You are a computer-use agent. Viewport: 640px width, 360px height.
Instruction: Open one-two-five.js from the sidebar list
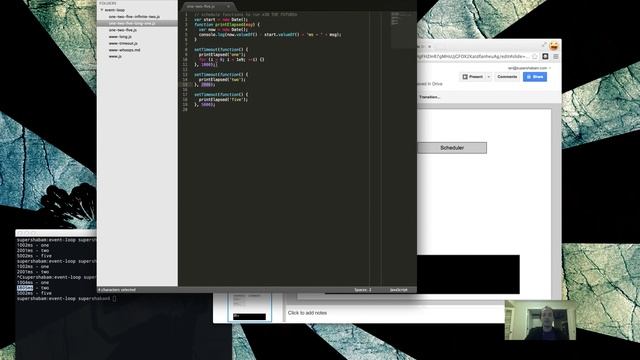coord(123,30)
